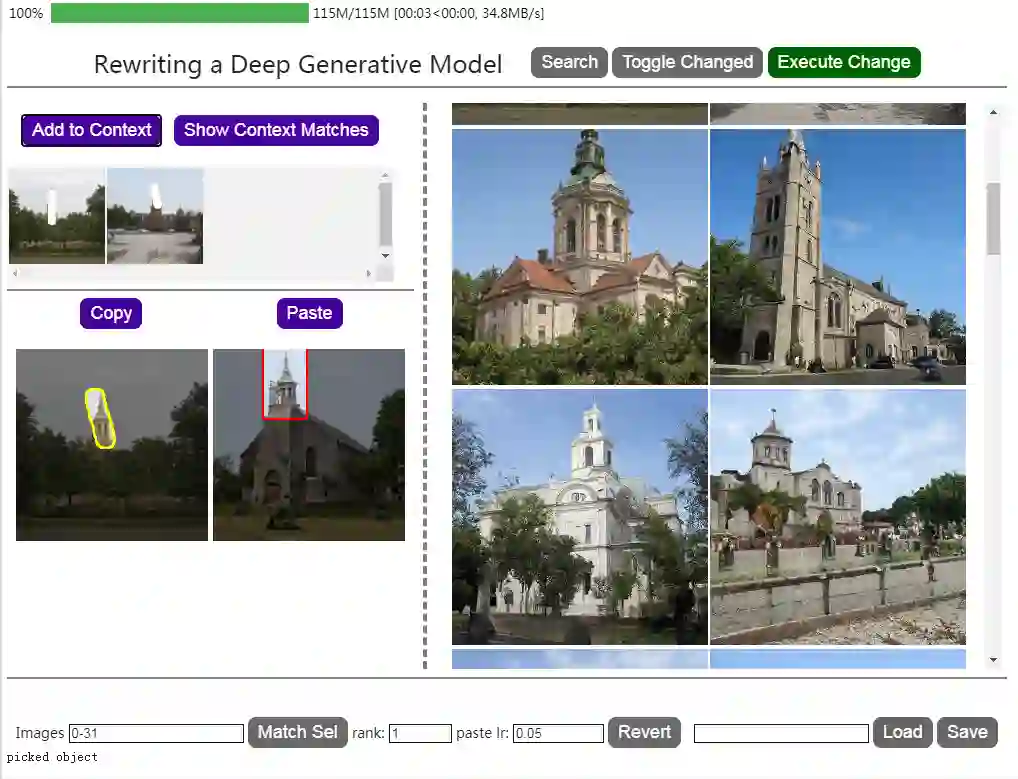Click the Match Sel button

tap(297, 732)
